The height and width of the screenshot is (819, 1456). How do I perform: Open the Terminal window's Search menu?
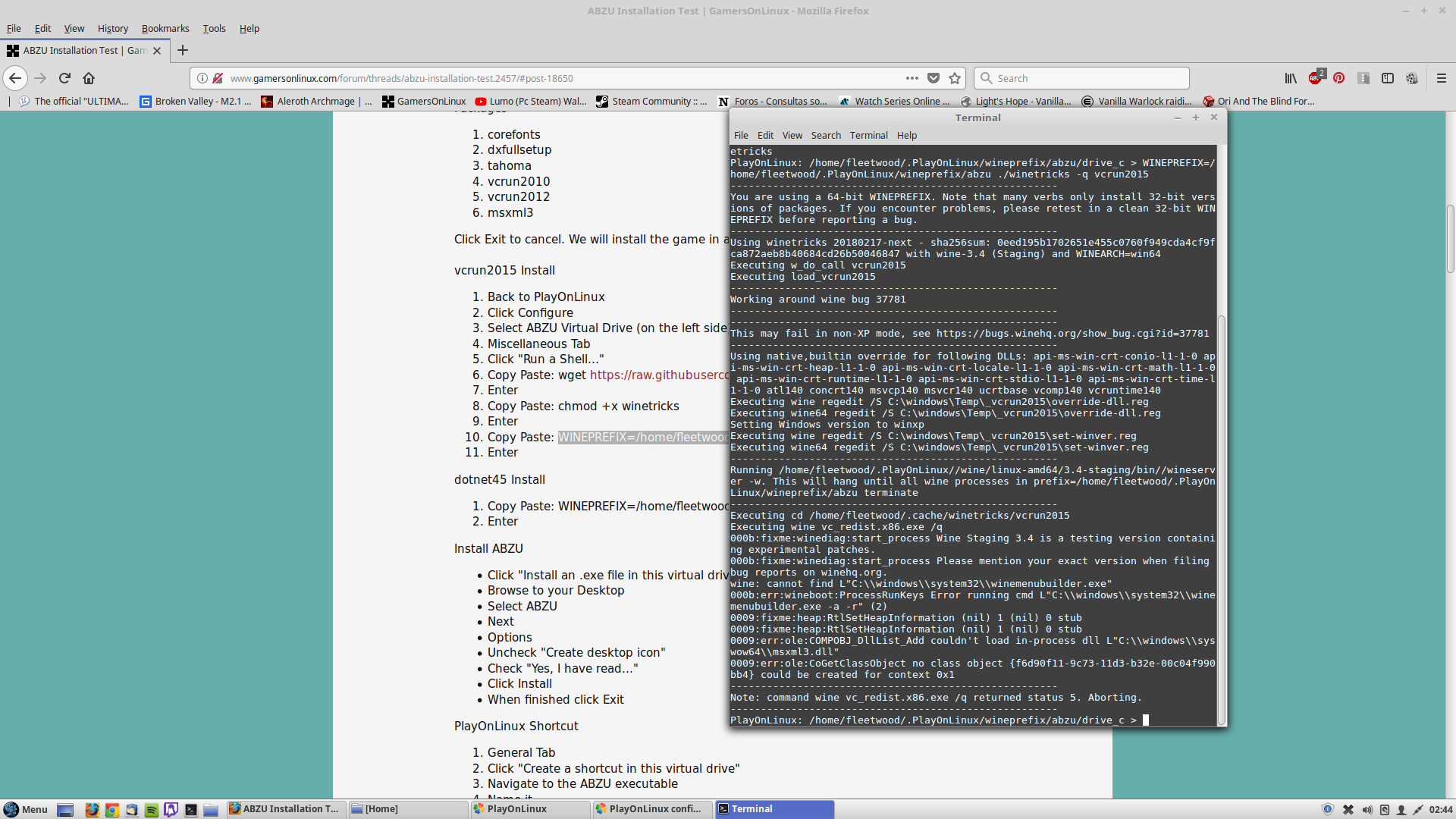pos(826,135)
